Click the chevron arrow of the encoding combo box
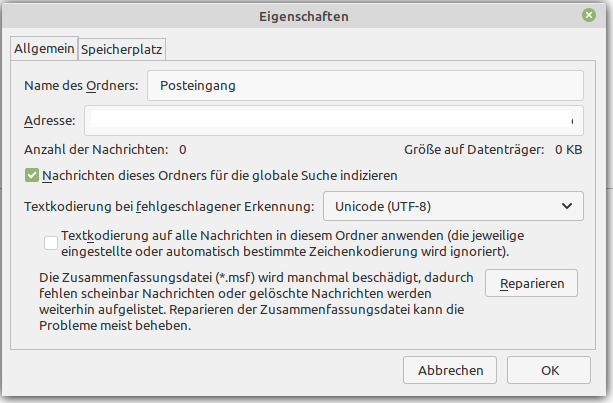Image resolution: width=613 pixels, height=403 pixels. pyautogui.click(x=565, y=208)
